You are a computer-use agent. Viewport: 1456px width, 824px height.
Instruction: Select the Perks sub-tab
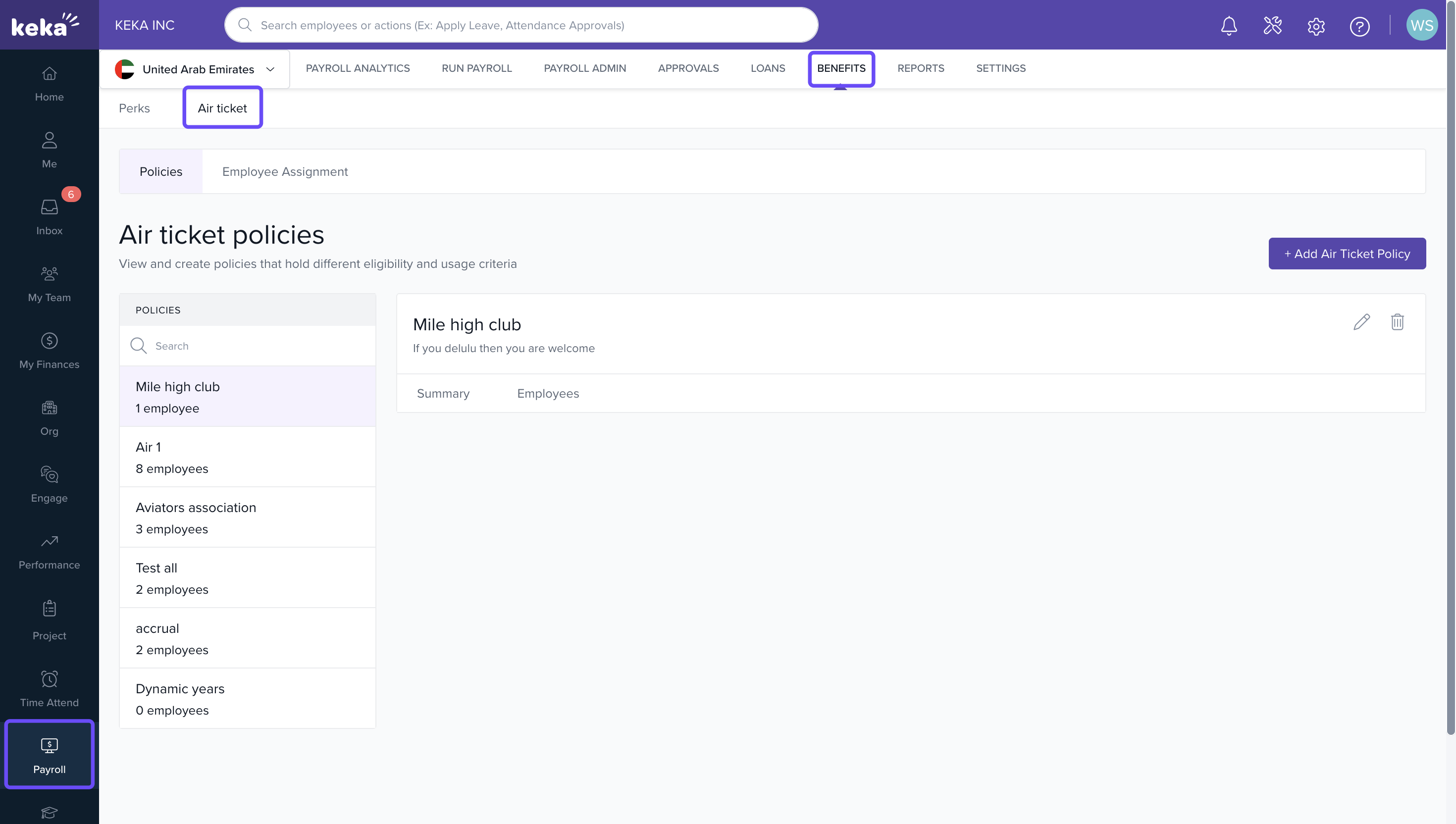pos(134,108)
